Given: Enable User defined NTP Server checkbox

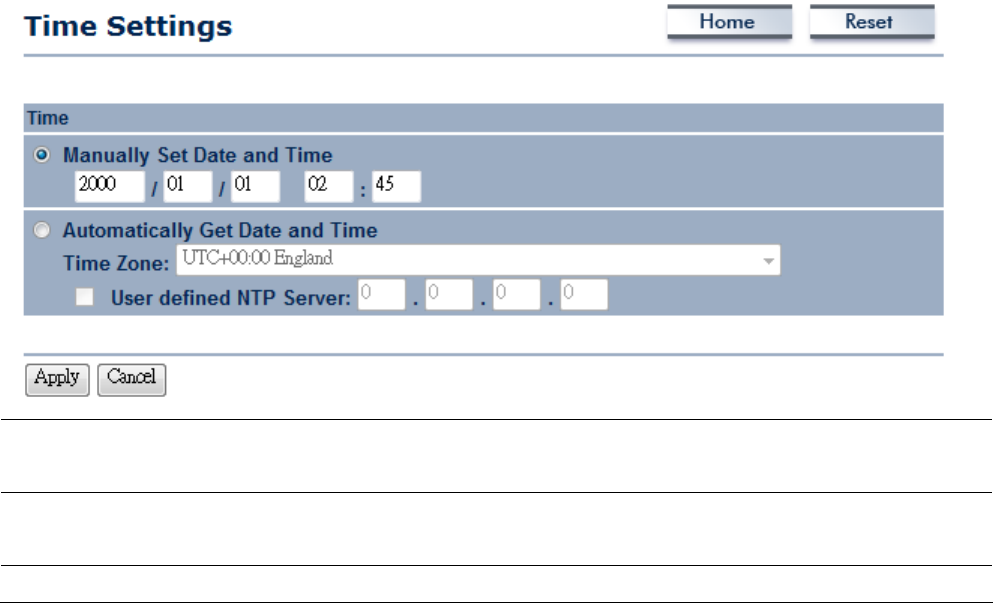Looking at the screenshot, I should point(85,297).
